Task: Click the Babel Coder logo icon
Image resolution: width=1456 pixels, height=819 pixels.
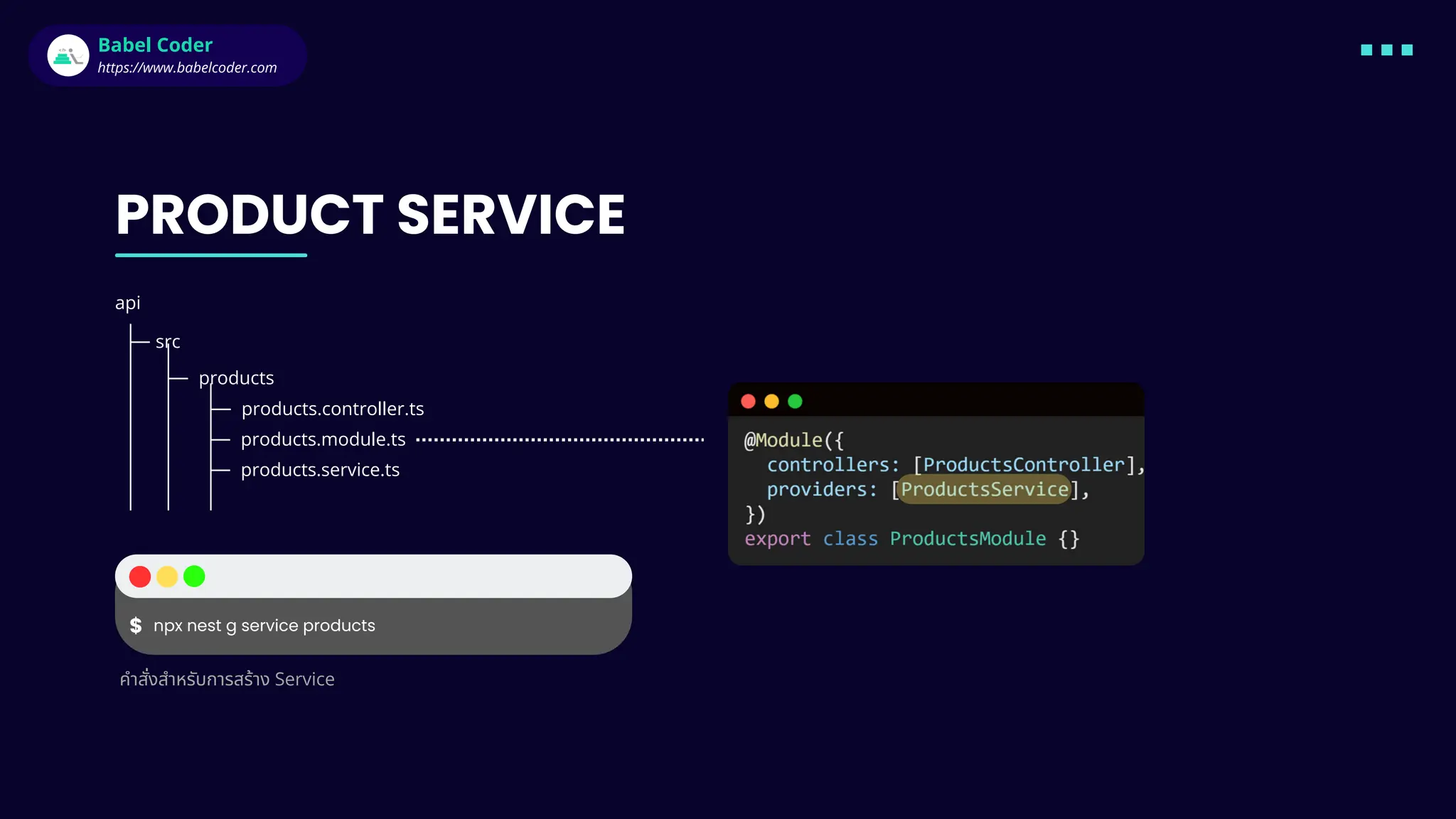Action: click(x=68, y=55)
